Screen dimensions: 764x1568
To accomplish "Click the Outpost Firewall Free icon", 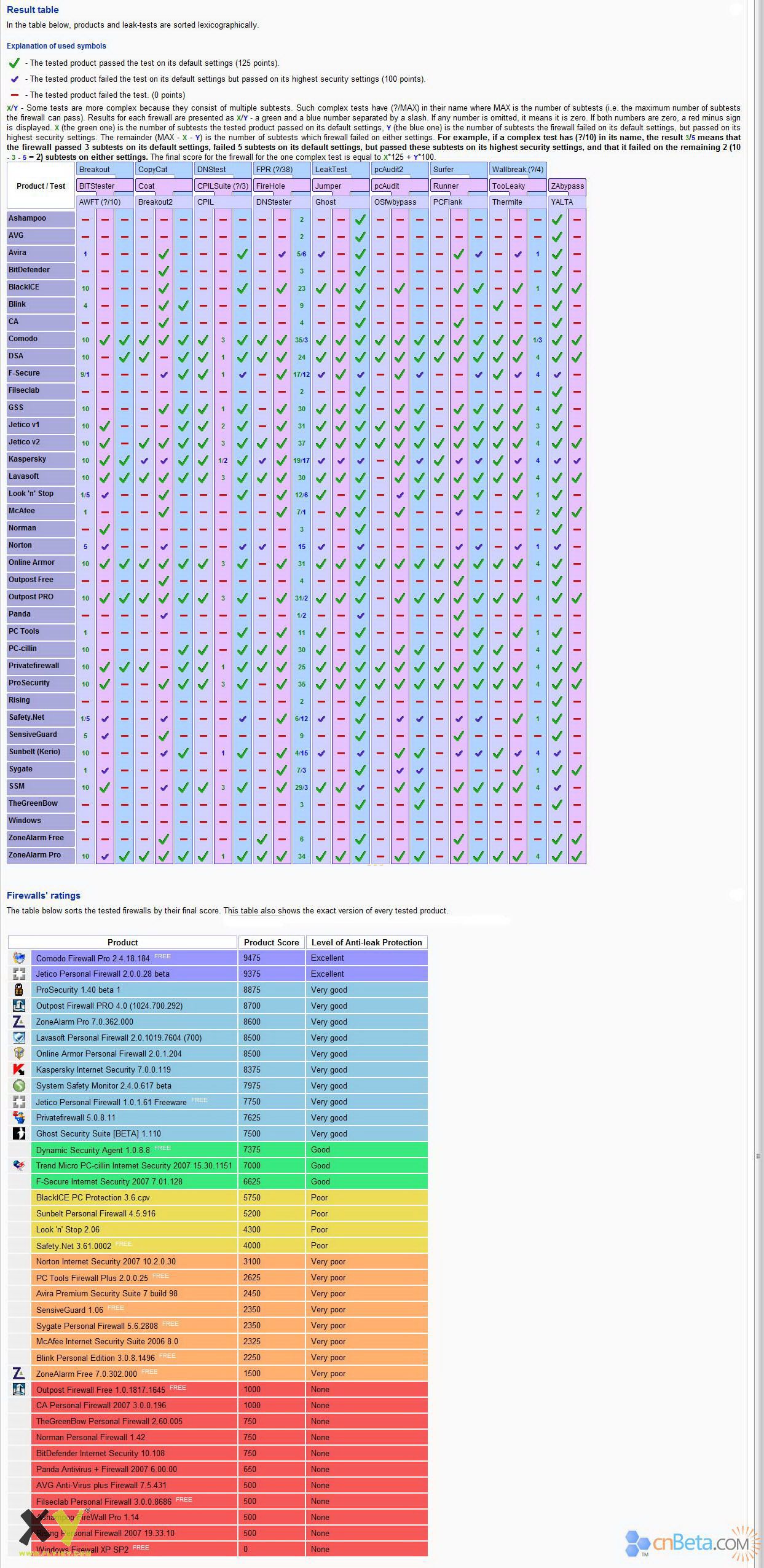I will tap(19, 1389).
